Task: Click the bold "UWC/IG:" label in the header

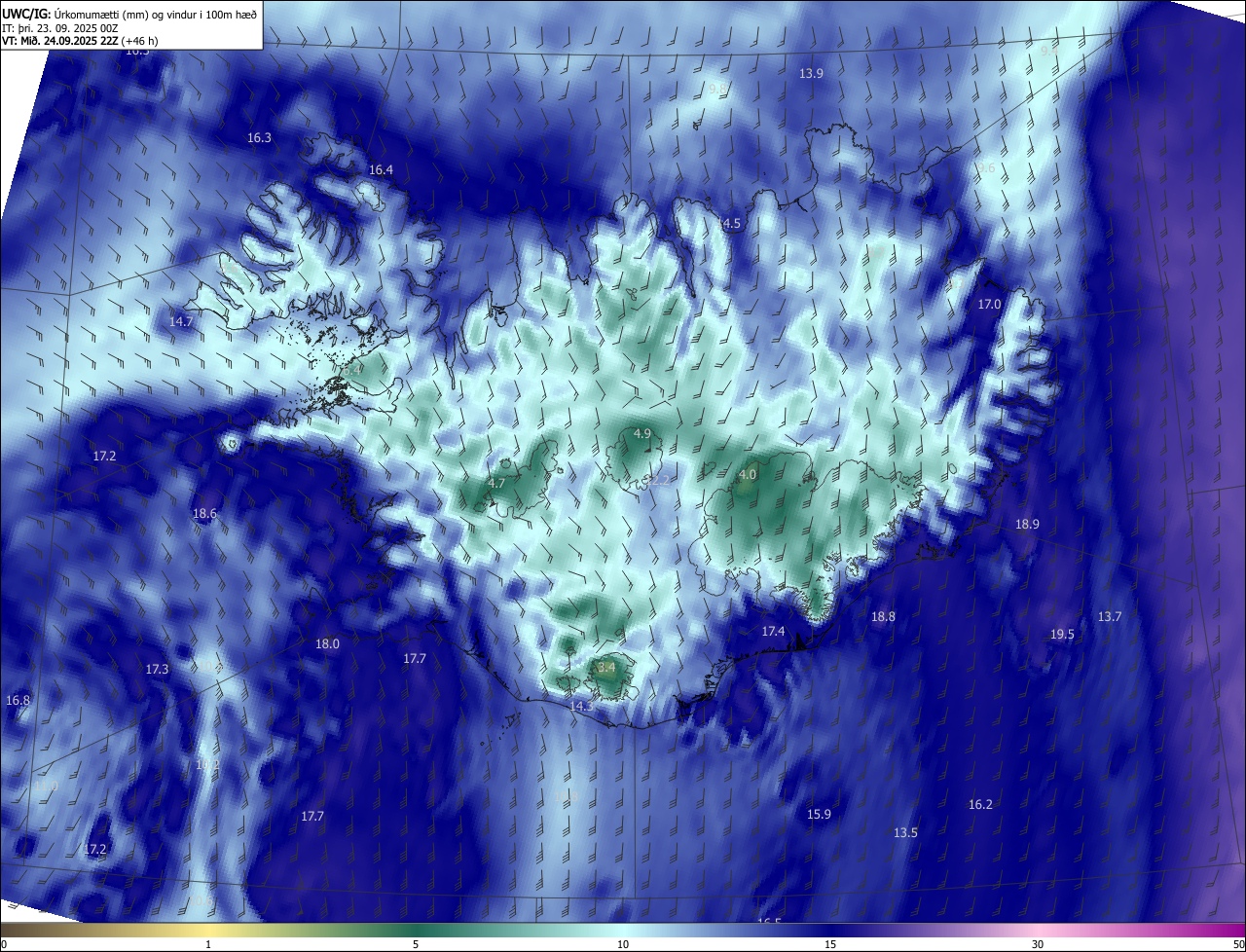Action: (26, 14)
